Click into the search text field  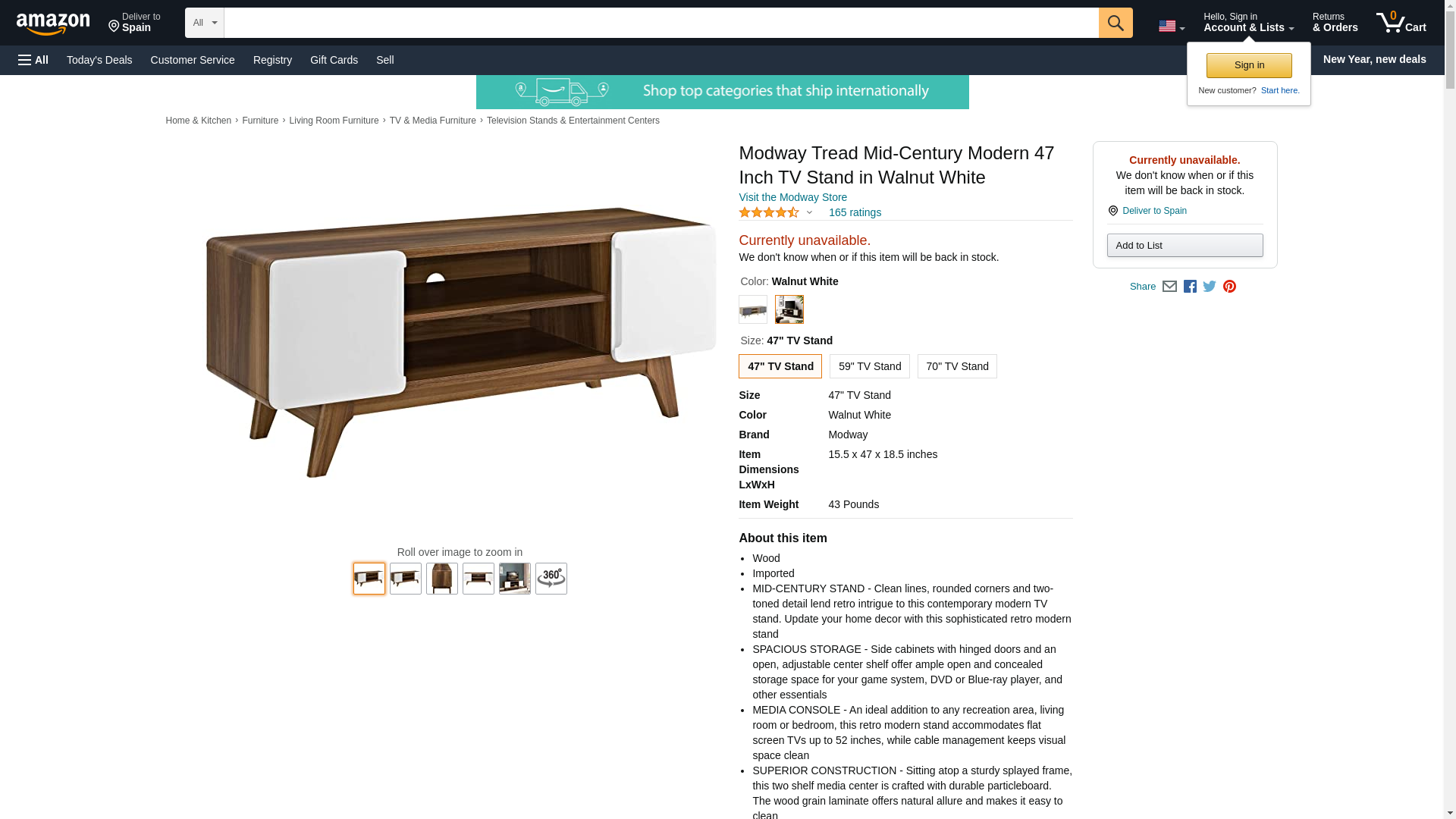(x=661, y=23)
